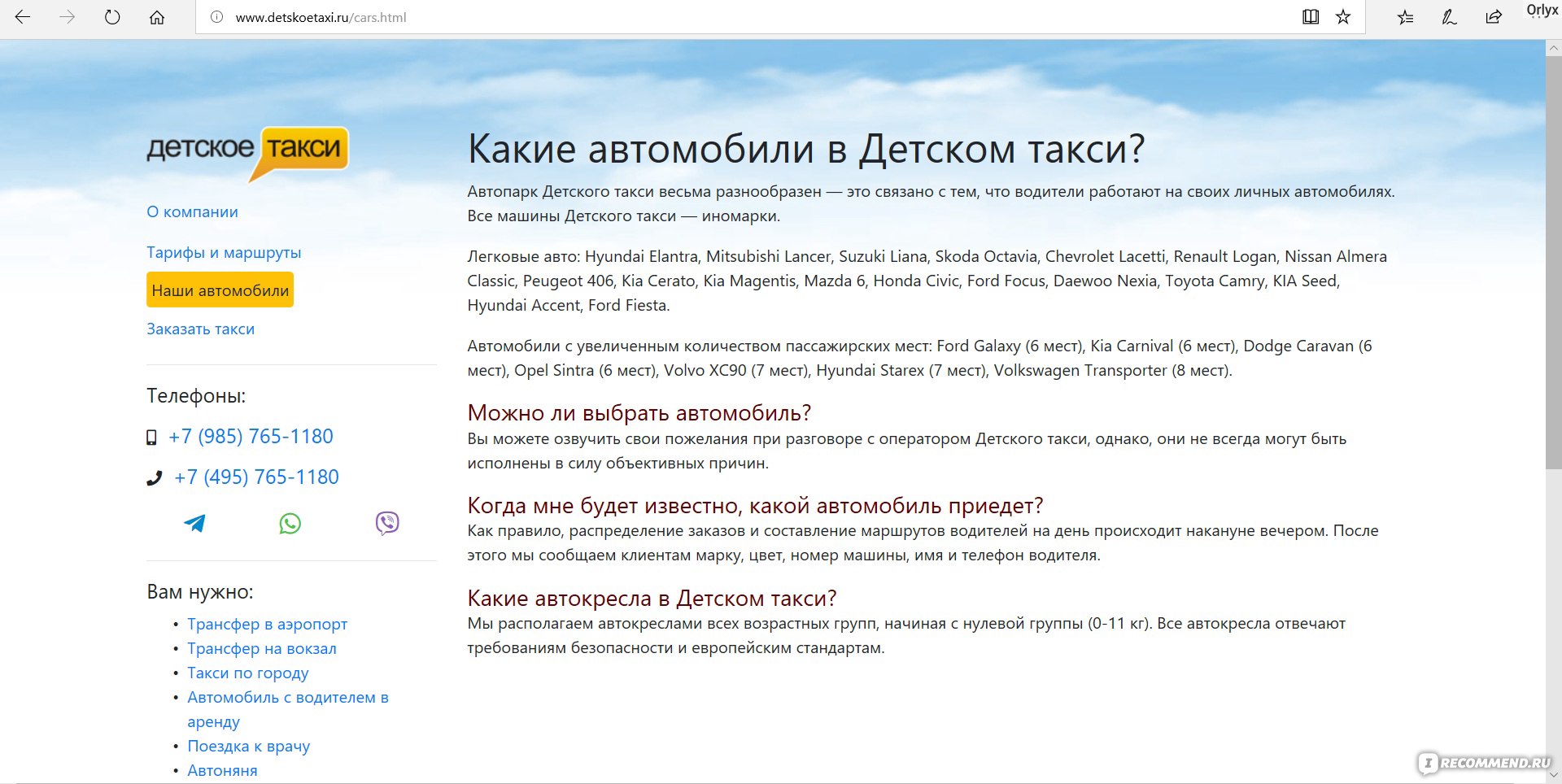Click the mobile phone glyph beside +7 (985)

151,438
